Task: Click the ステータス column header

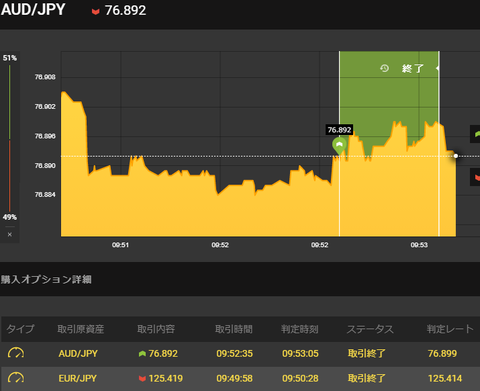Action: click(370, 329)
